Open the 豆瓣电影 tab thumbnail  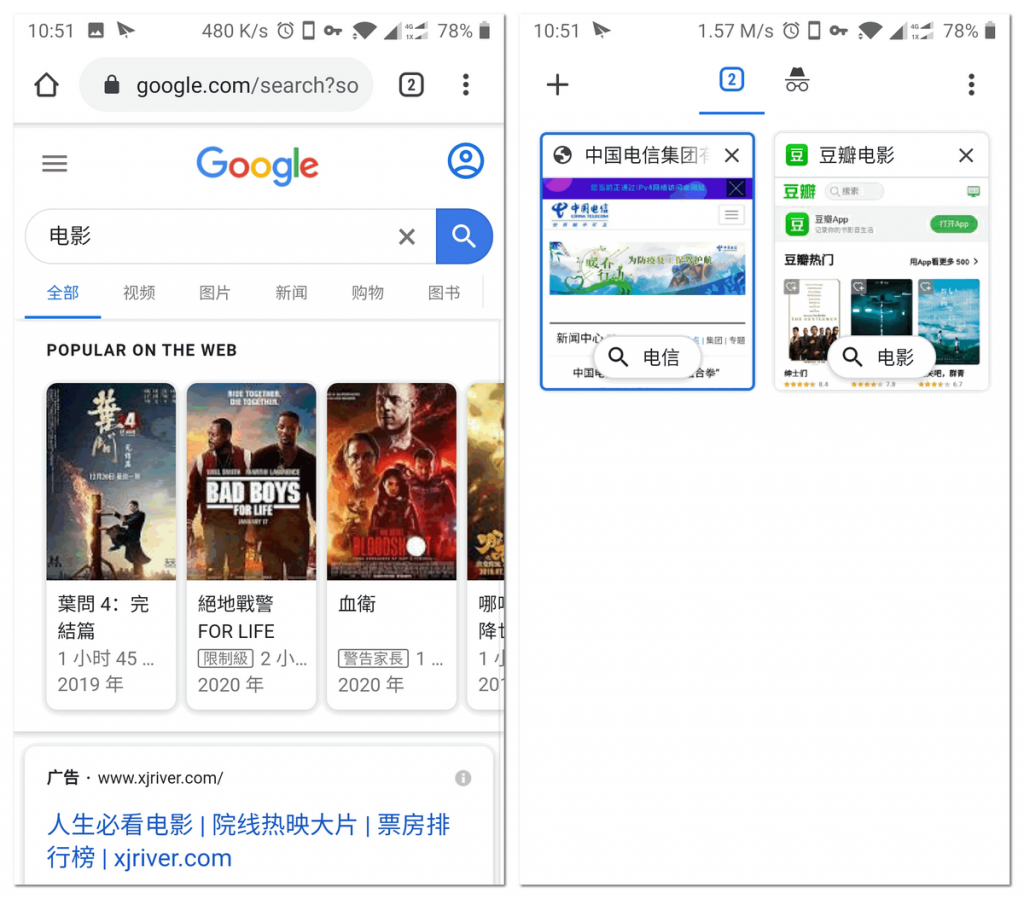point(881,283)
